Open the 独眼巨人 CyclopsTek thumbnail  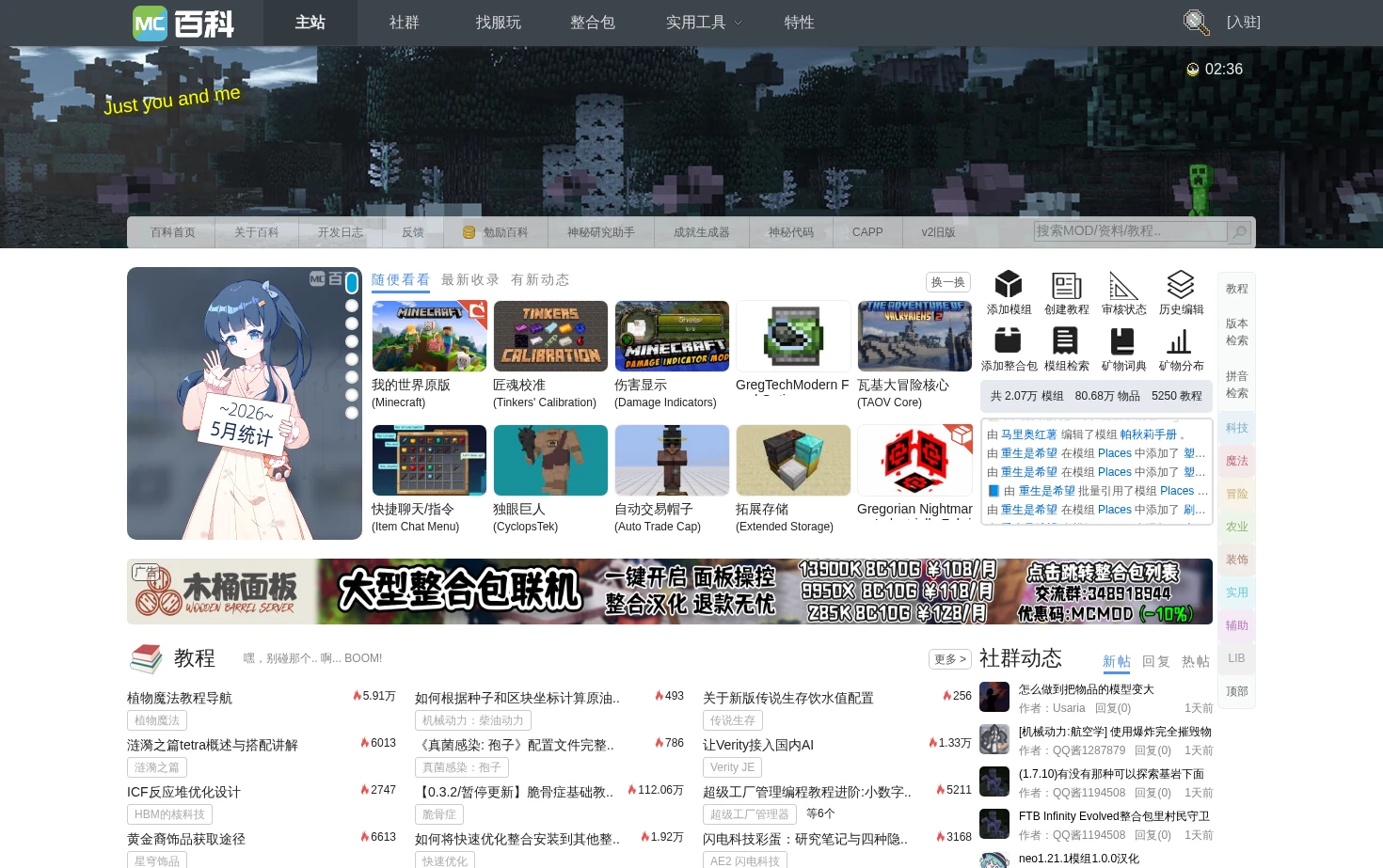550,460
